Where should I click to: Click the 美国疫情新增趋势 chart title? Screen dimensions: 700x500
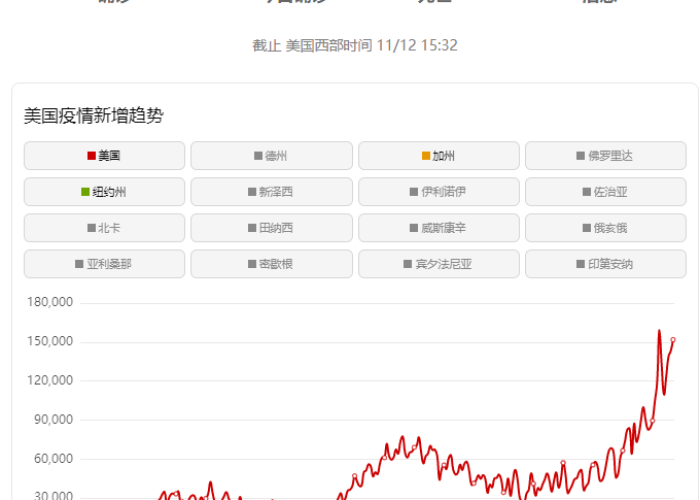[x=94, y=116]
